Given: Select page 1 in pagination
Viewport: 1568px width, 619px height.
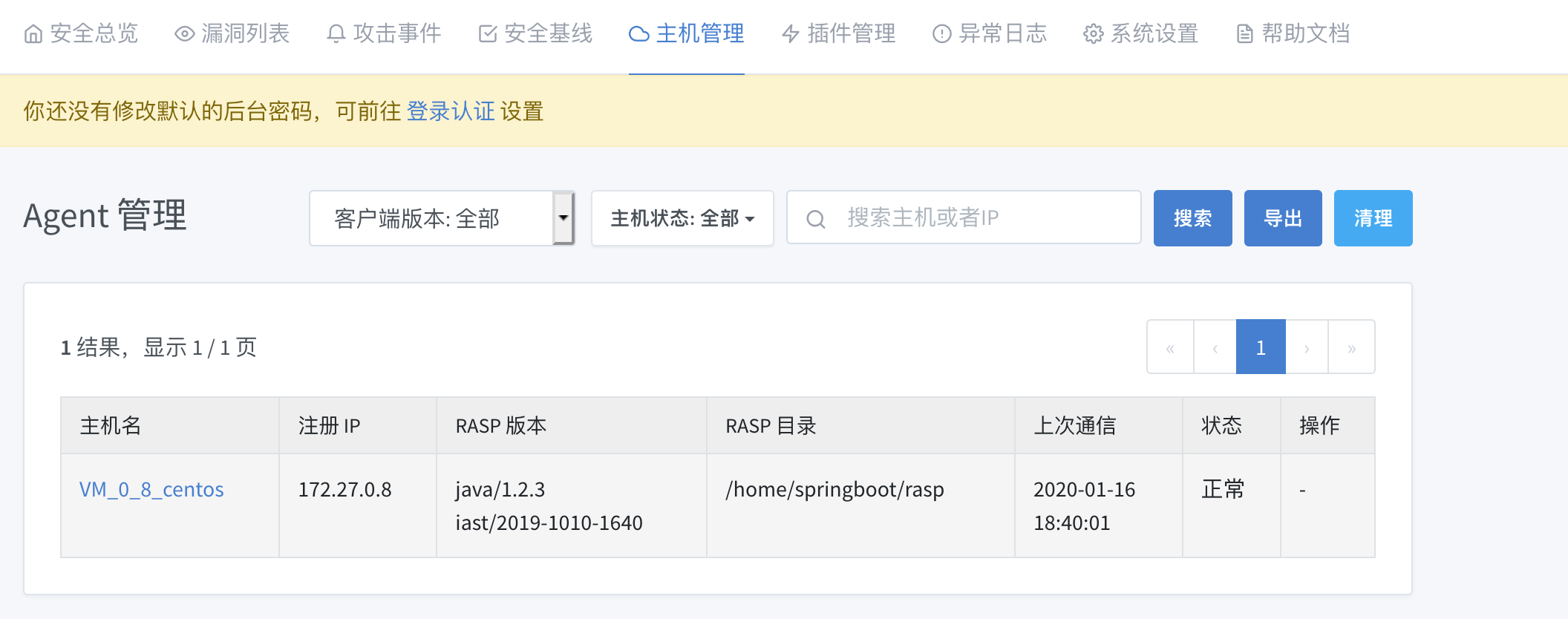Looking at the screenshot, I should (x=1261, y=347).
